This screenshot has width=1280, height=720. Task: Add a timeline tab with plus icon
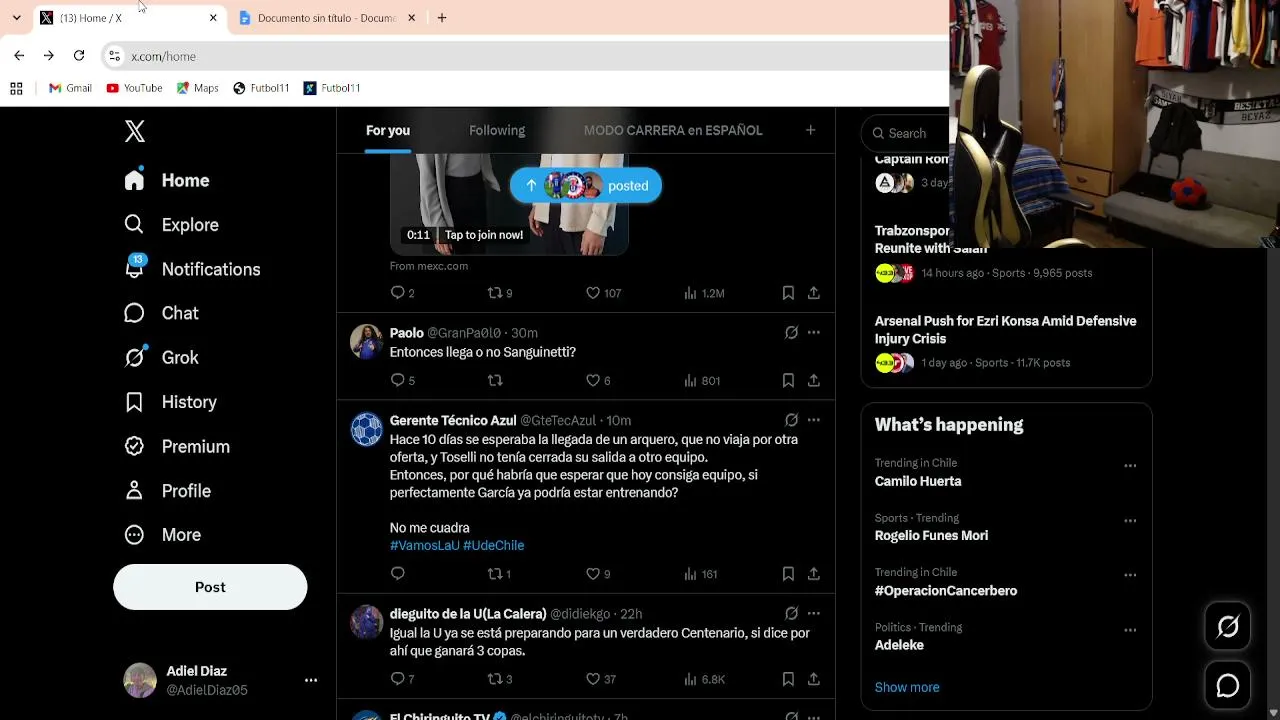(x=811, y=130)
